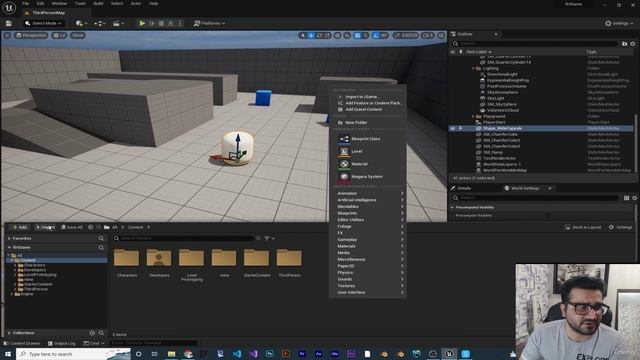Click the Windows Start button

(x=8, y=354)
